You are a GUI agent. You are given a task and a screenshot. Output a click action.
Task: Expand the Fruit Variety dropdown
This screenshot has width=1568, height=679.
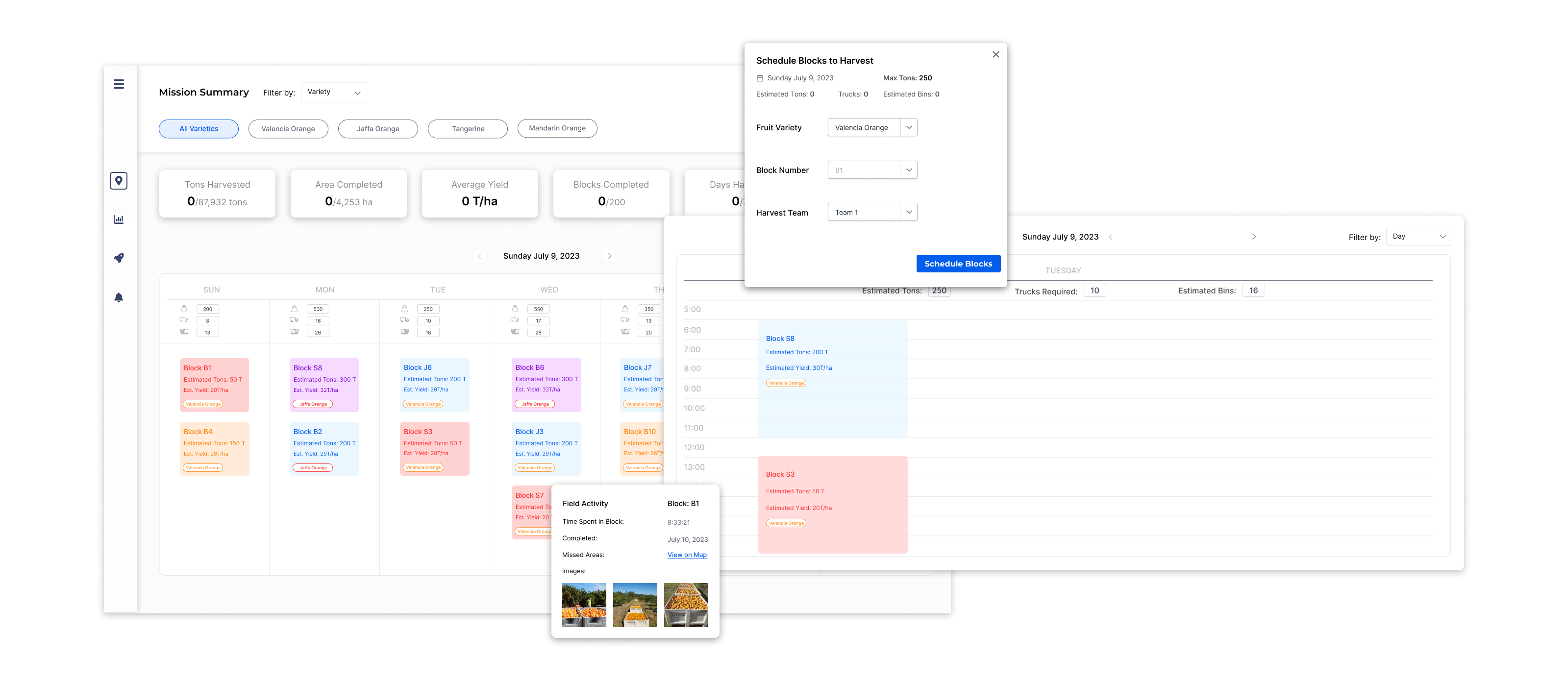(908, 128)
